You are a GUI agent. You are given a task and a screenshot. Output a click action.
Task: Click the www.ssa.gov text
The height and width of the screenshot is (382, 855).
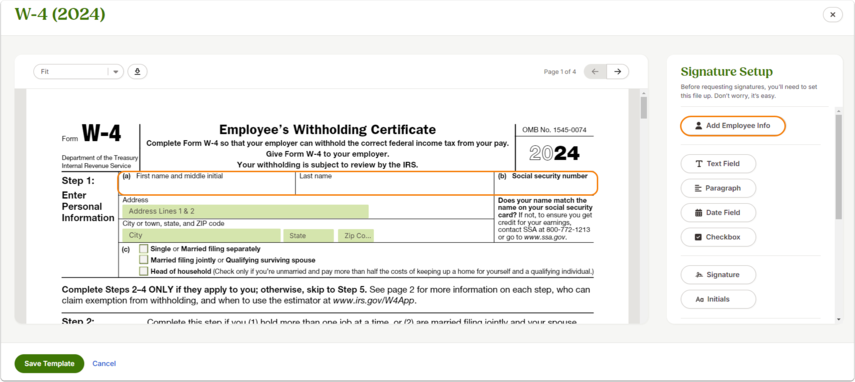[x=545, y=238]
